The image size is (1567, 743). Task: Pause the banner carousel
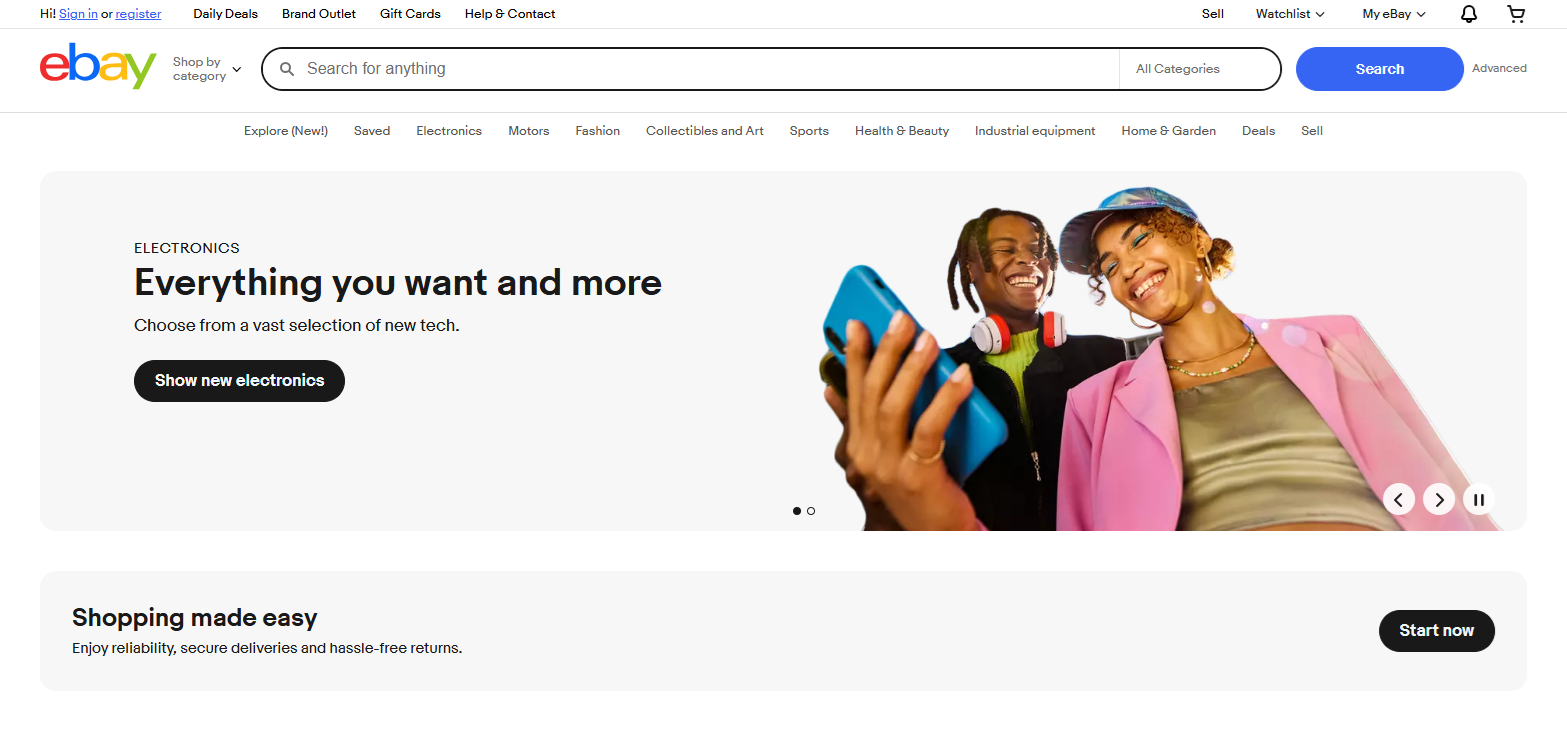1478,499
